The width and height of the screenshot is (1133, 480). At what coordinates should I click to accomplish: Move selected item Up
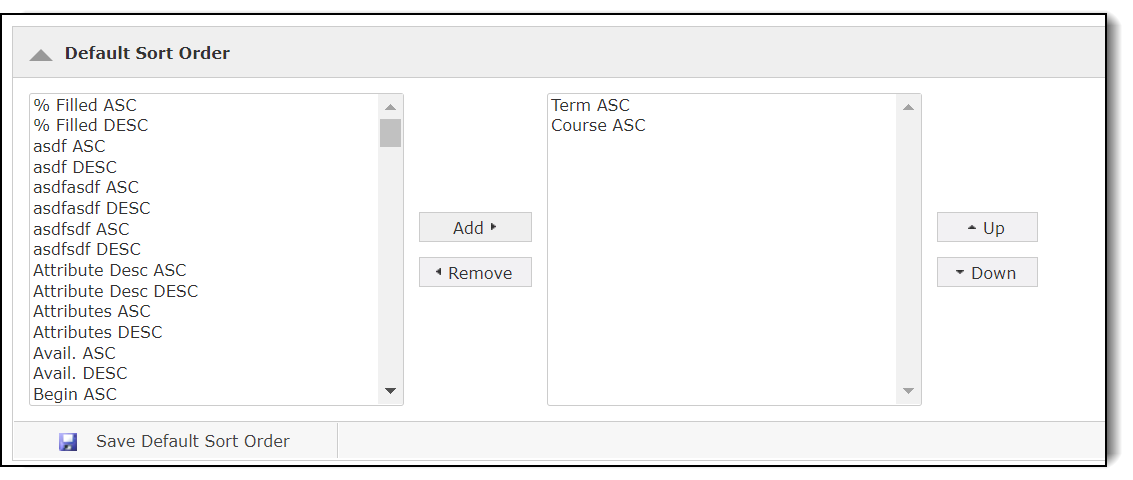pyautogui.click(x=987, y=228)
